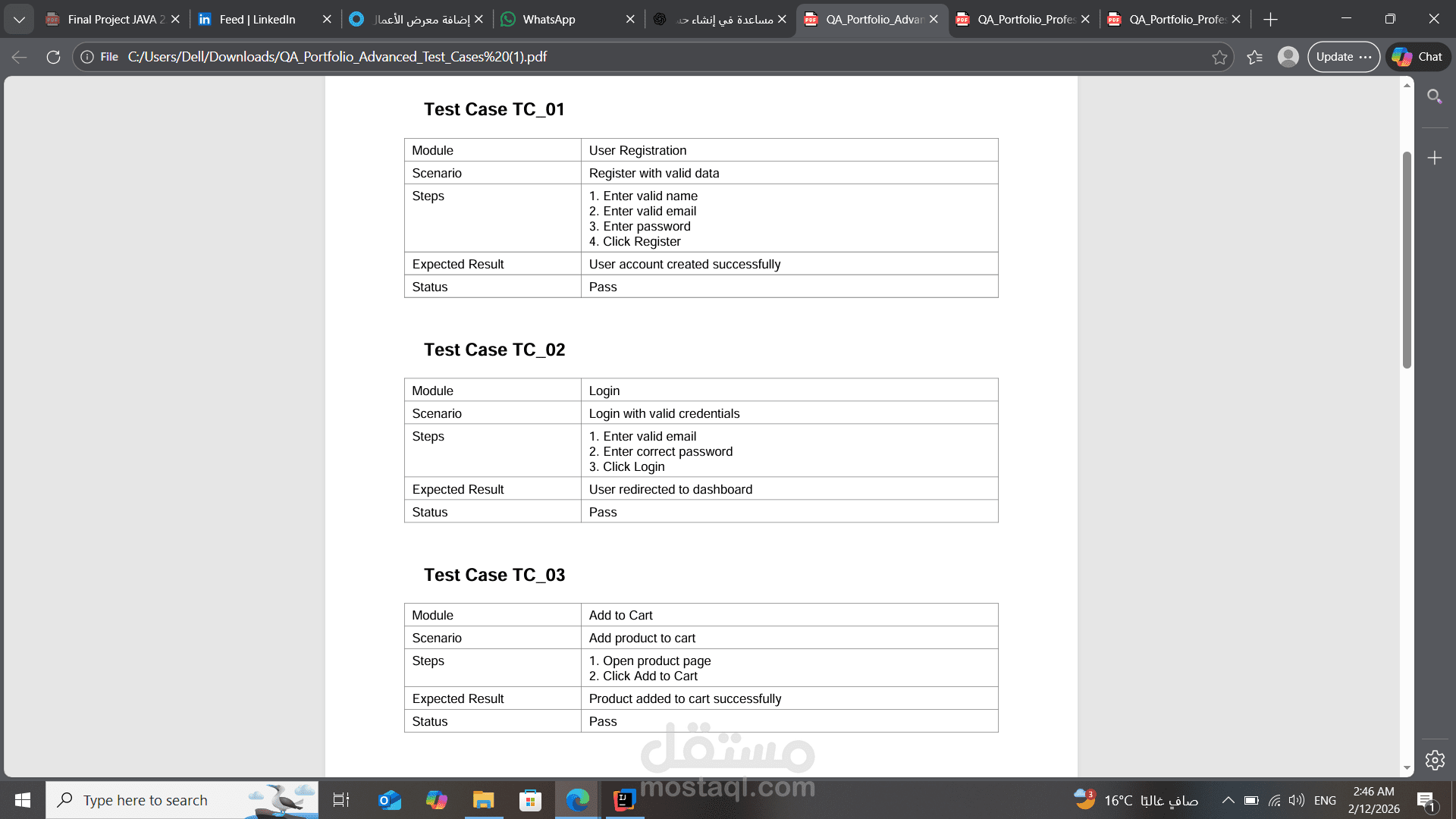
Task: Expand the browser's more options menu
Action: click(1367, 56)
